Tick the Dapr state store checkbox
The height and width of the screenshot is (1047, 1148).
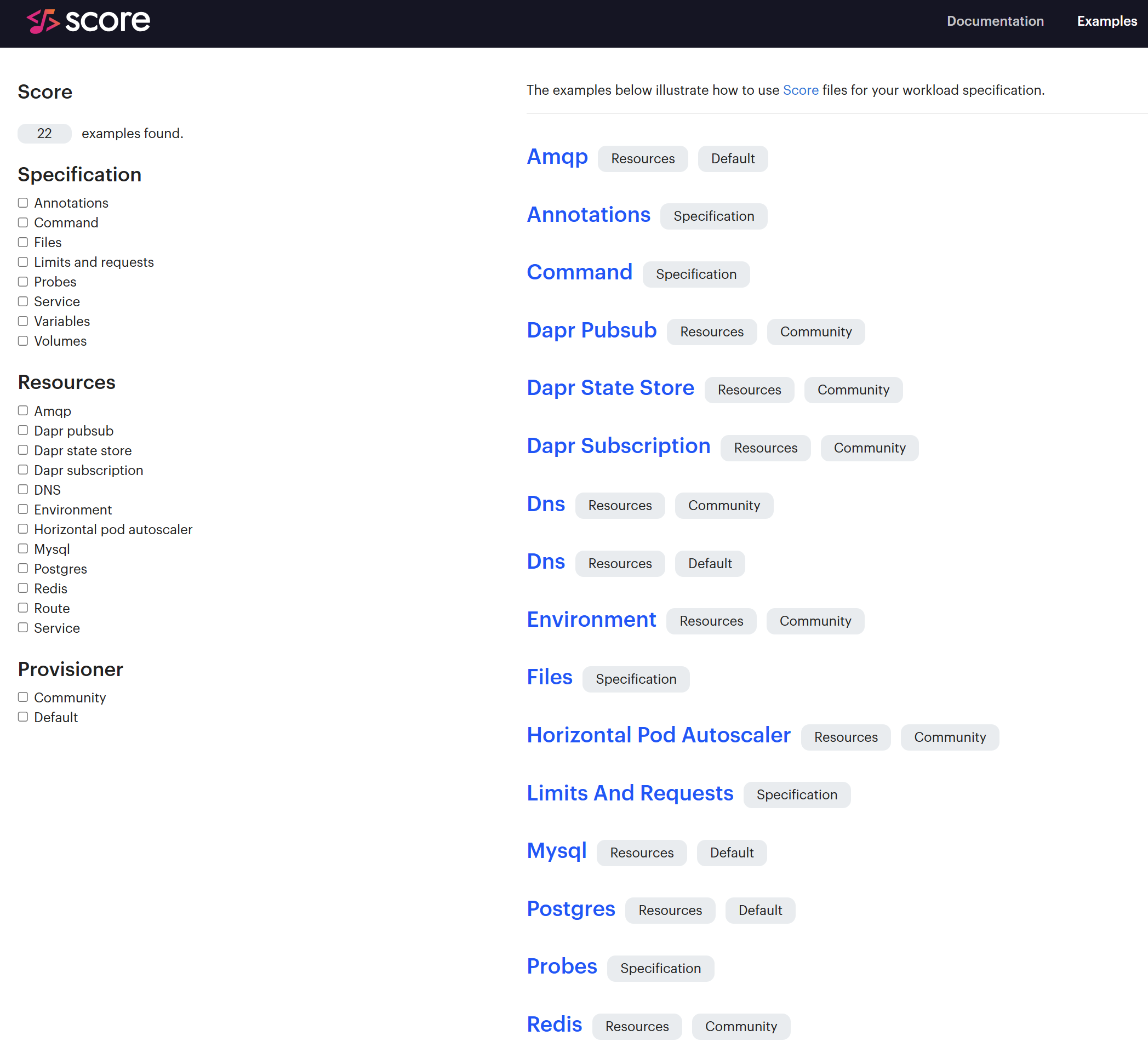[23, 450]
